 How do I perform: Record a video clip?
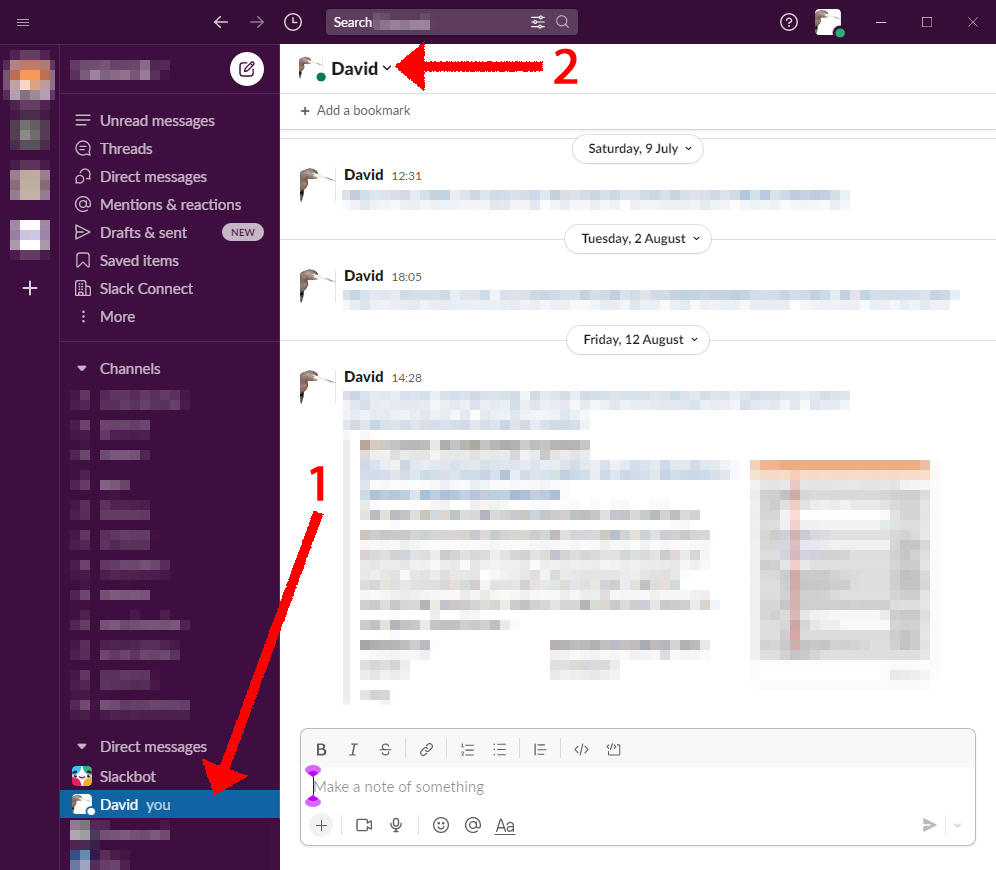coord(364,826)
